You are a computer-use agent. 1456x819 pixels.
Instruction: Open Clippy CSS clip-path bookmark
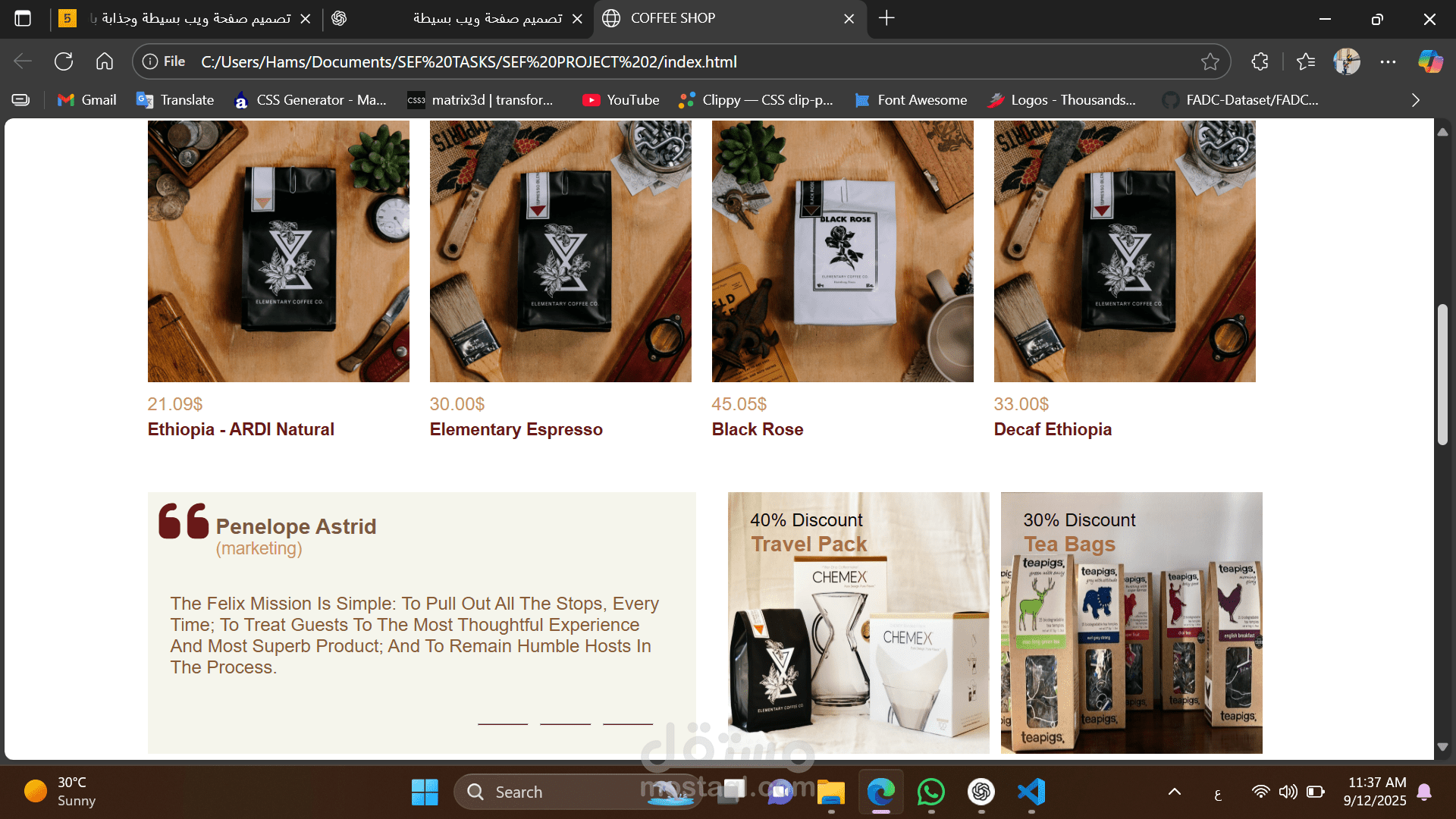(756, 100)
